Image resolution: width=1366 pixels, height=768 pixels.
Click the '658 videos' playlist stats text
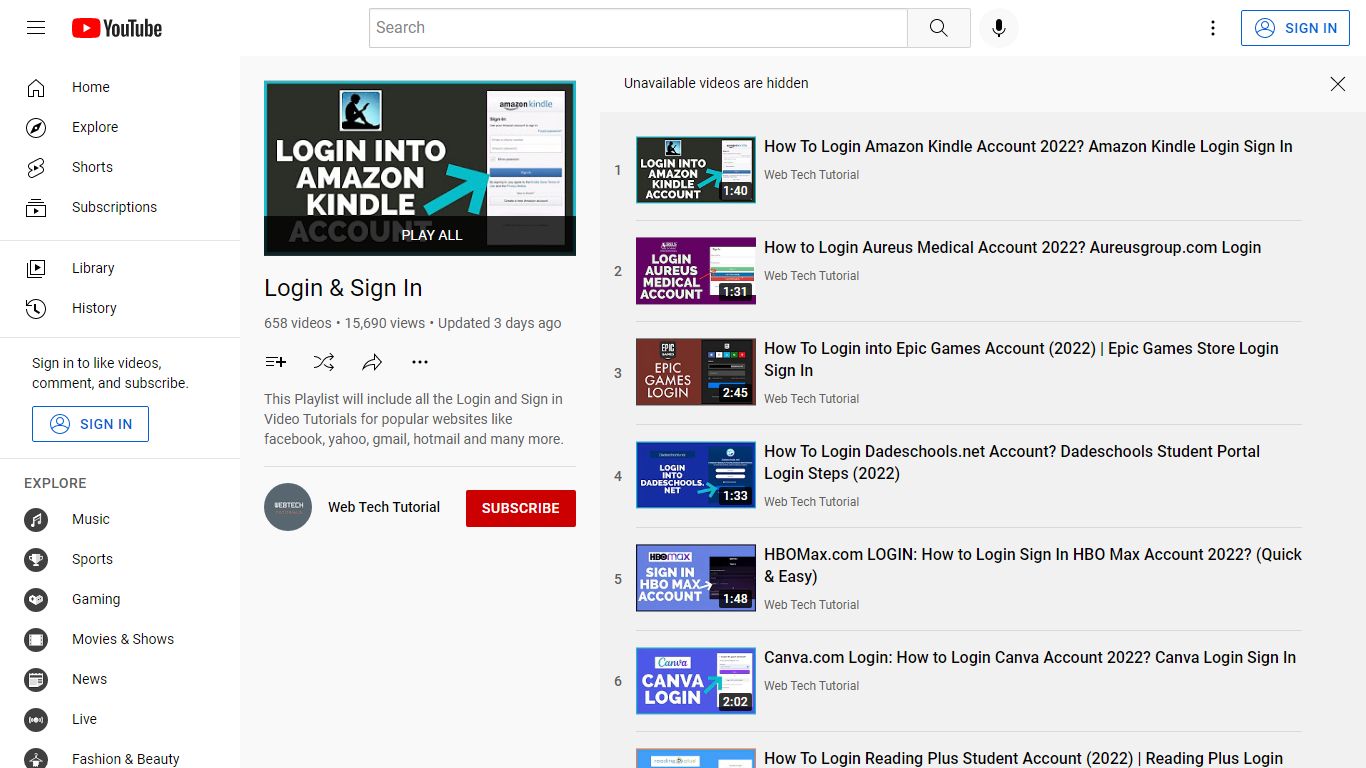tap(297, 323)
